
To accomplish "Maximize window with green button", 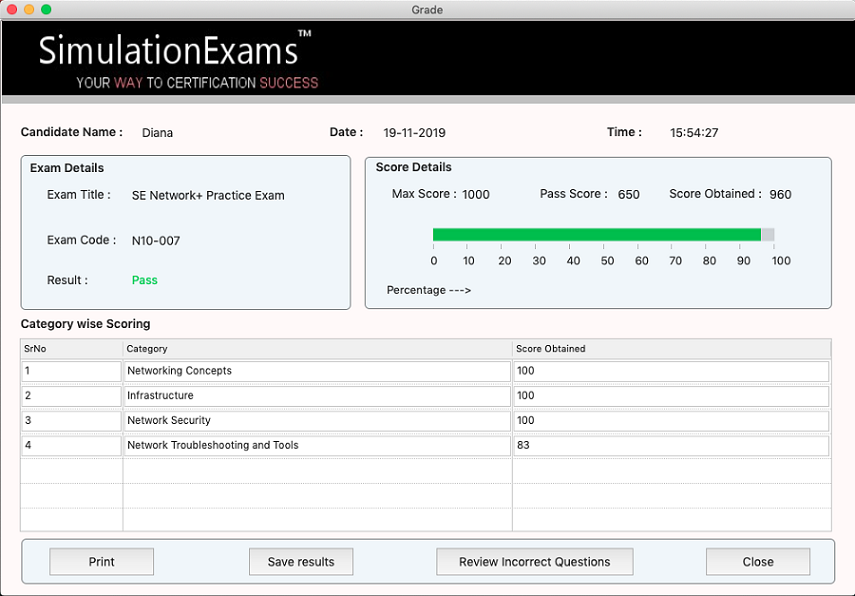I will coord(46,9).
